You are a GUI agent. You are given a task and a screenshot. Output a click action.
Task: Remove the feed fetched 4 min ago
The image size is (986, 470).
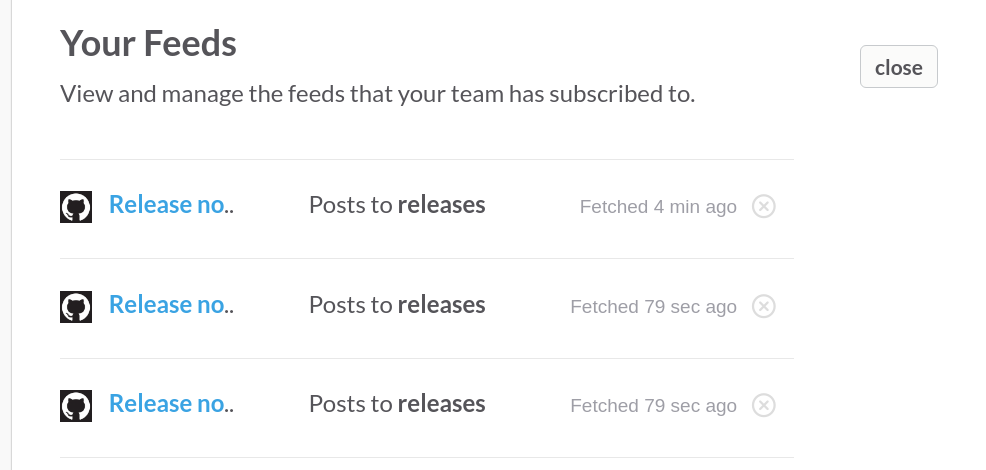[x=763, y=207]
